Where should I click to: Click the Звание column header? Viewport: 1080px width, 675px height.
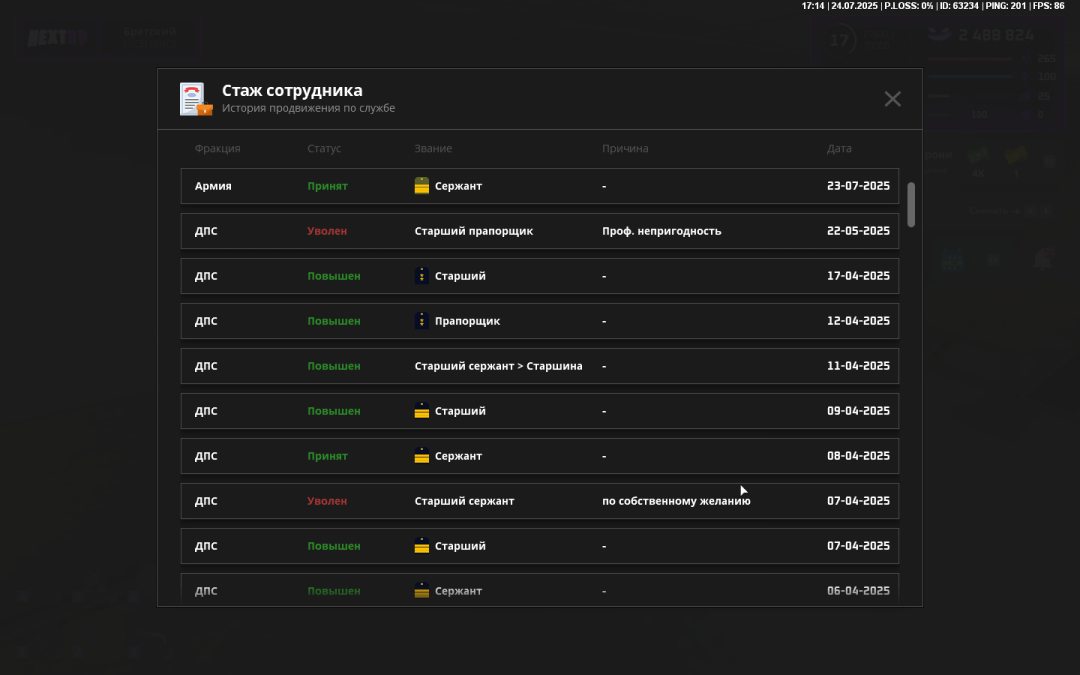tap(433, 149)
